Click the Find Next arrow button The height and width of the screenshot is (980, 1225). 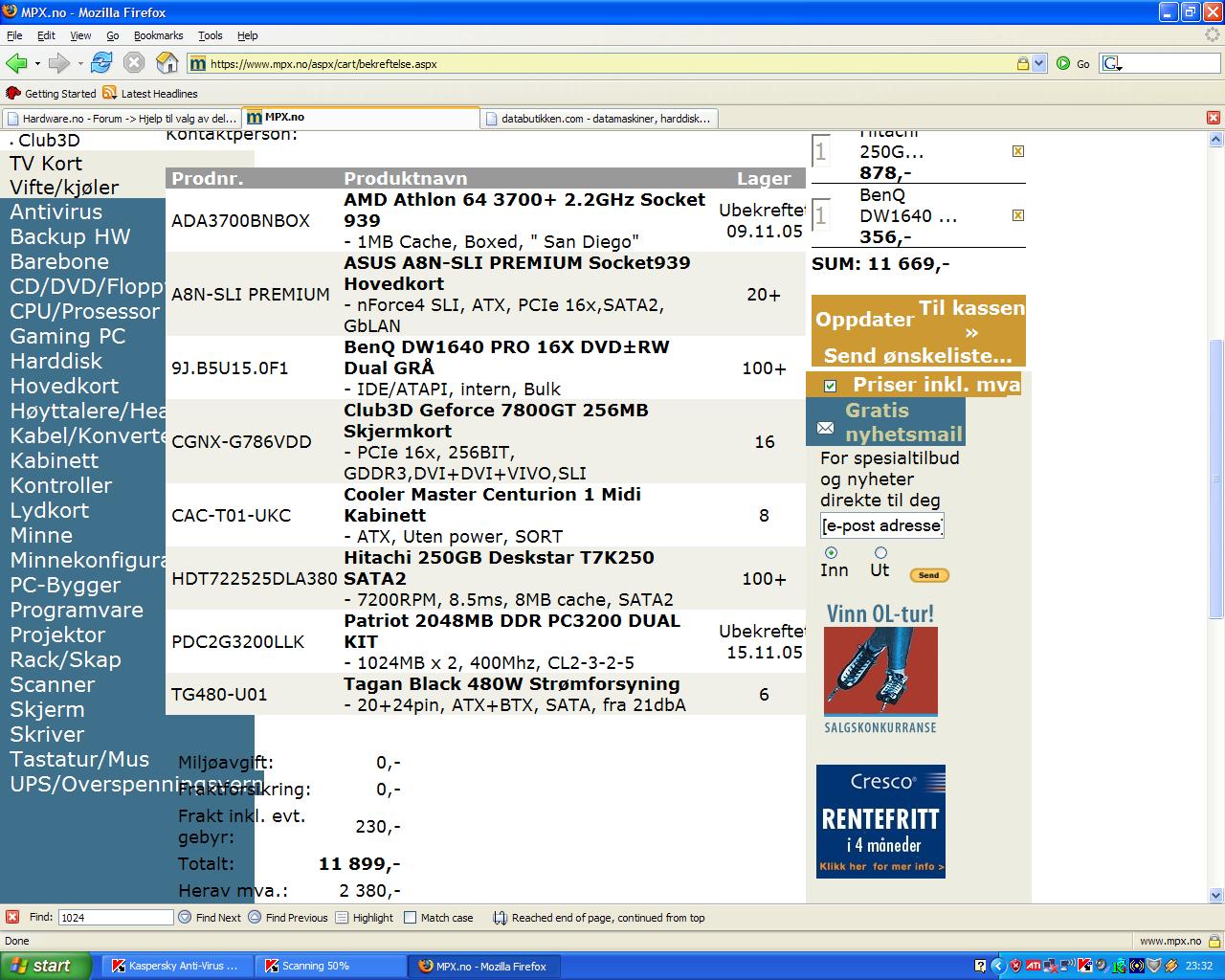[x=210, y=917]
